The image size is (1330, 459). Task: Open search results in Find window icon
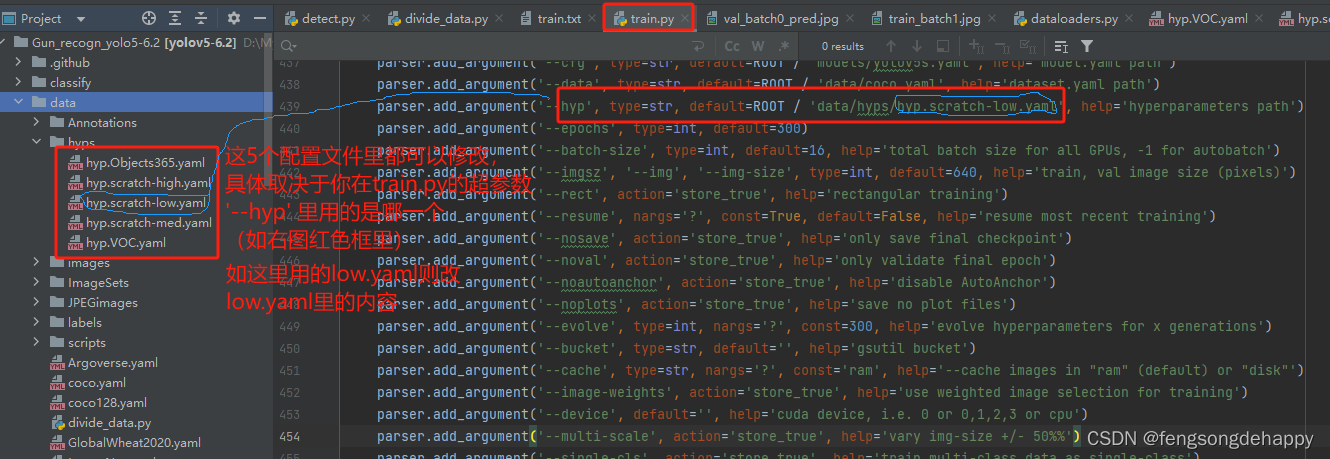point(1061,46)
